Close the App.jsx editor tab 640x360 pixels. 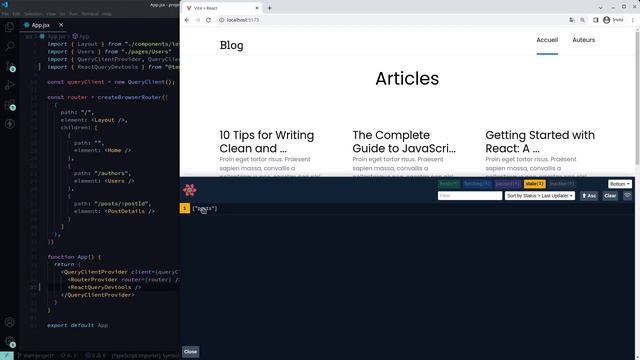61,25
